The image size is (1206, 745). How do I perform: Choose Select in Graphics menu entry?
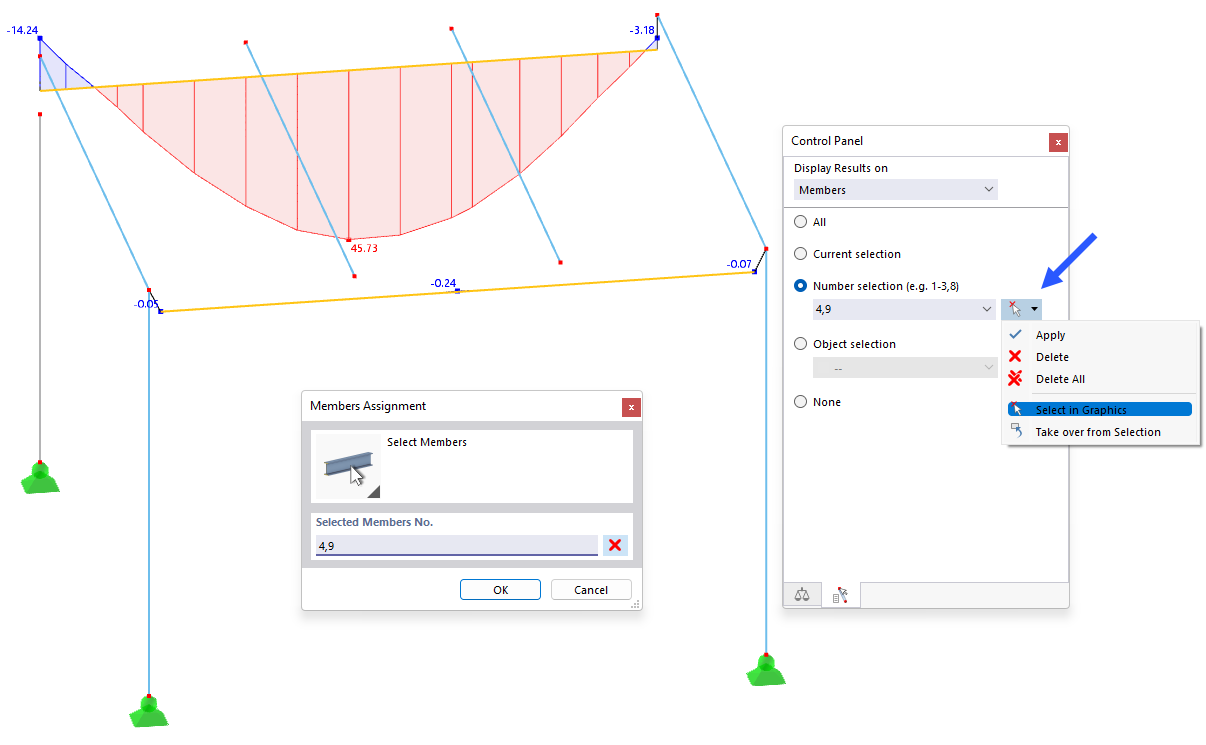1100,409
